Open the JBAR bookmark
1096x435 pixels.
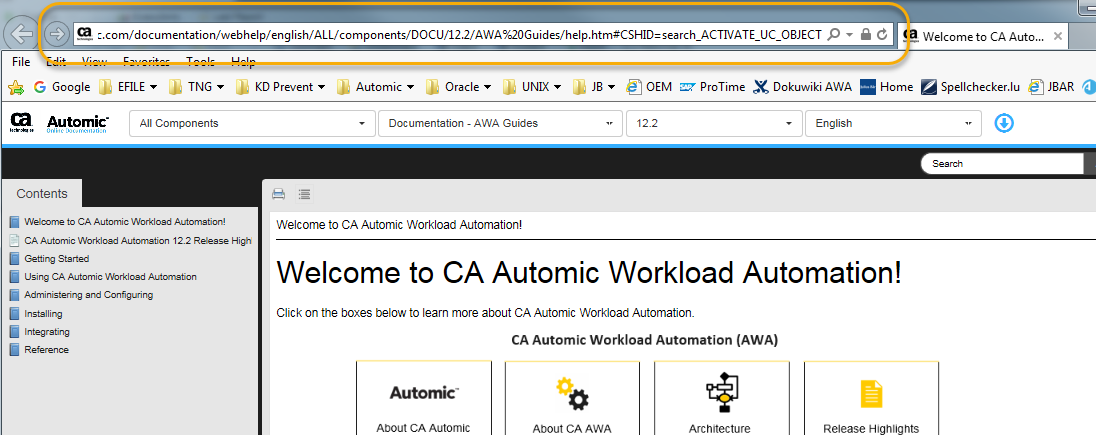(x=1051, y=87)
